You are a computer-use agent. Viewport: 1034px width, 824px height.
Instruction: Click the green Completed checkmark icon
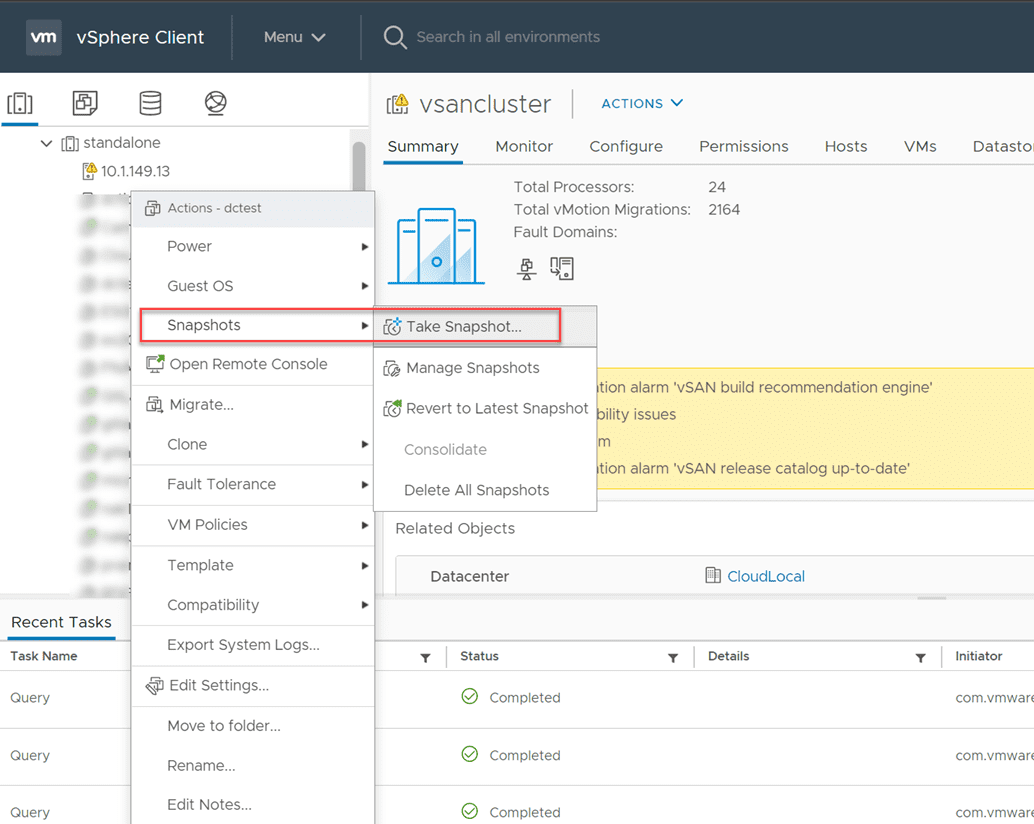pyautogui.click(x=469, y=697)
